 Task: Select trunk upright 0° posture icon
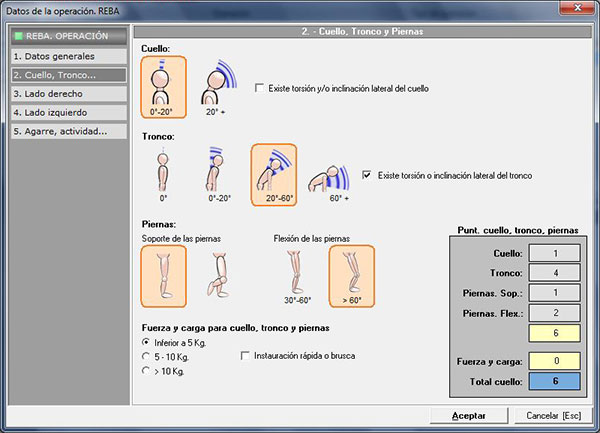[x=163, y=174]
